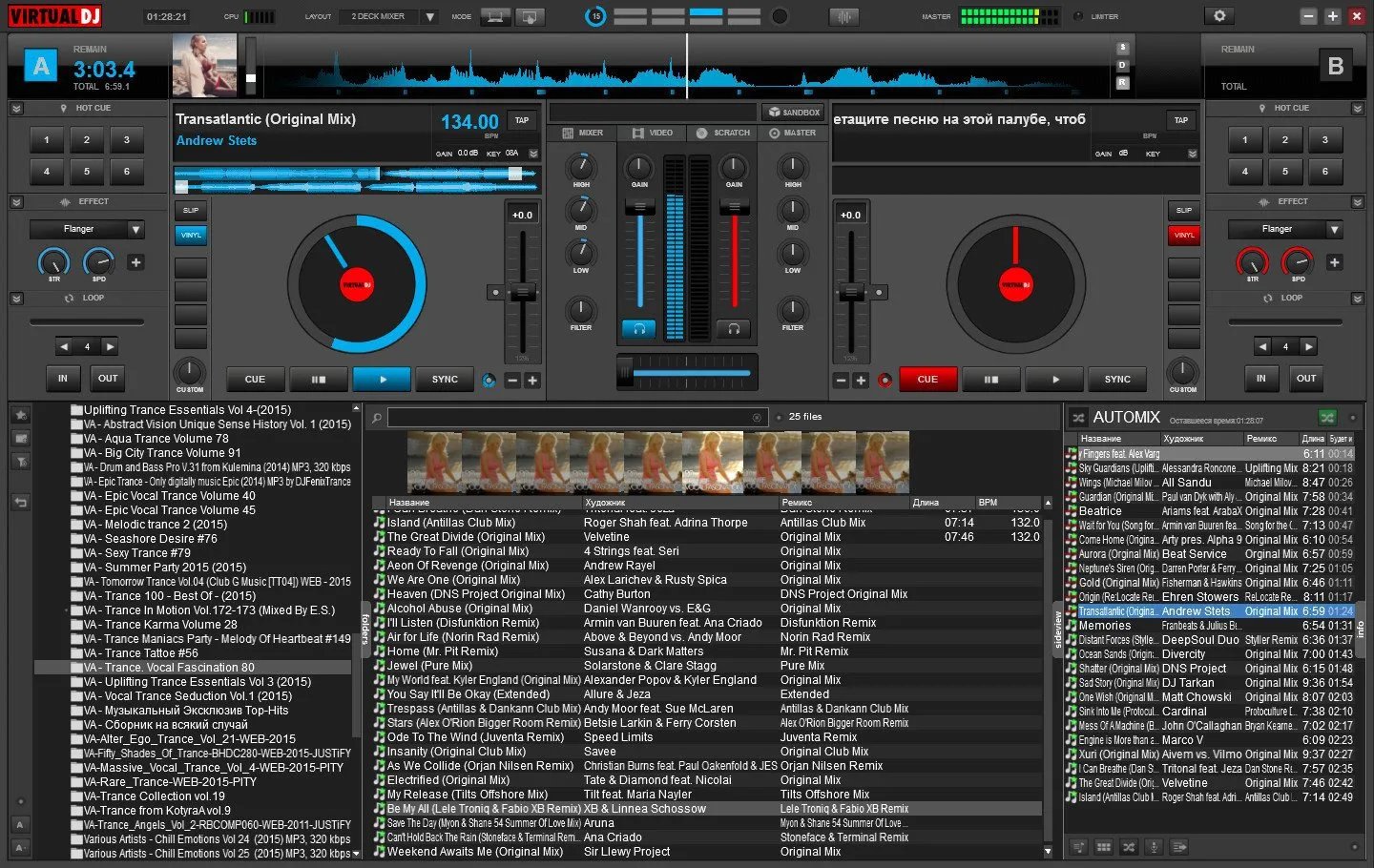Enable the SANDBOX mode
The height and width of the screenshot is (868, 1374).
795,112
